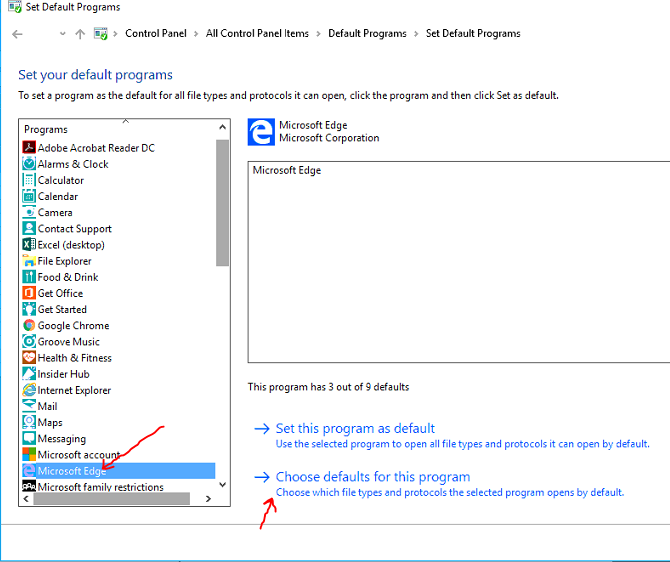Viewport: 670px width, 562px height.
Task: Click the Control Panel address bar icon
Action: tap(101, 34)
